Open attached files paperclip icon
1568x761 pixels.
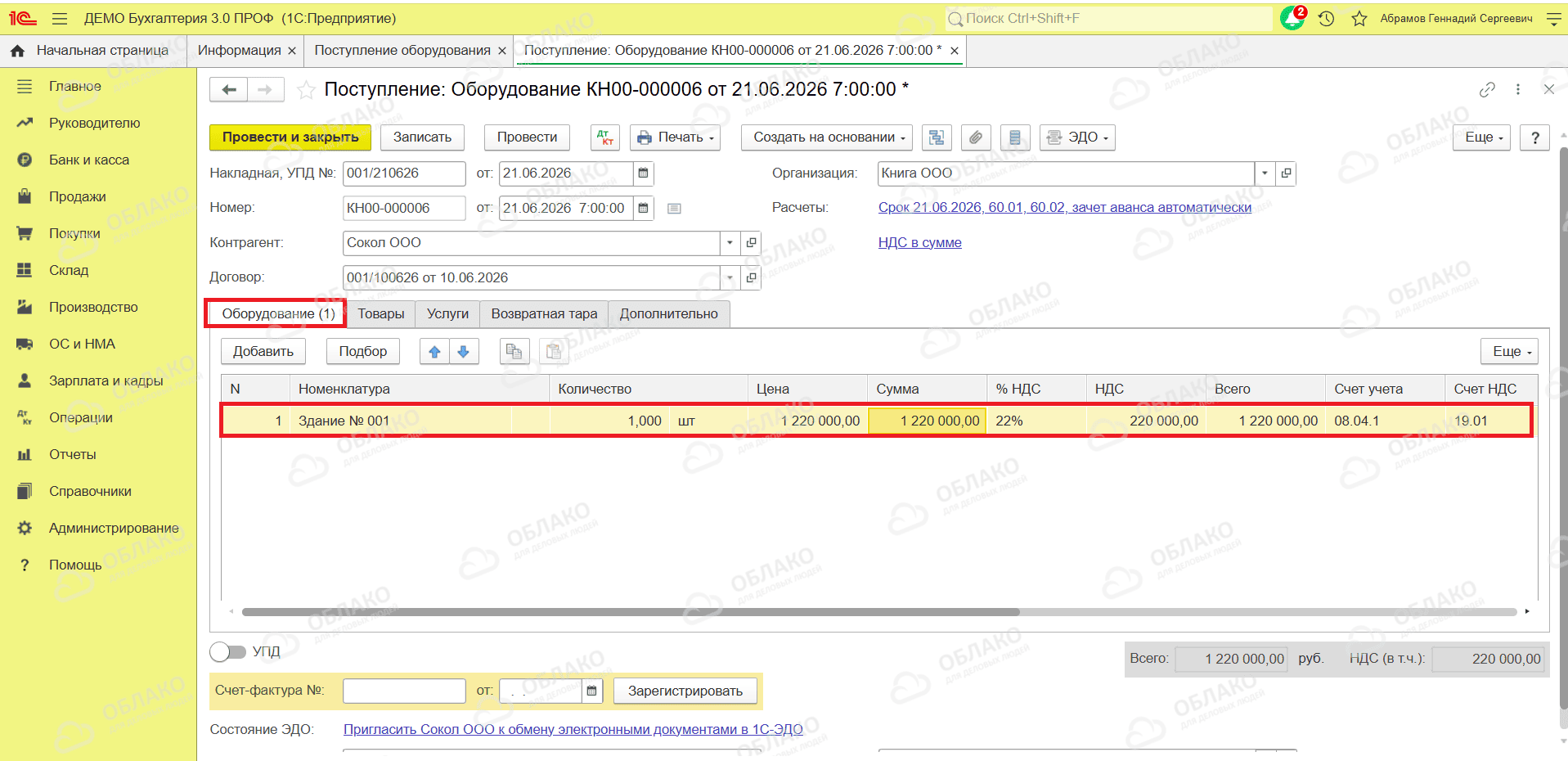[976, 137]
